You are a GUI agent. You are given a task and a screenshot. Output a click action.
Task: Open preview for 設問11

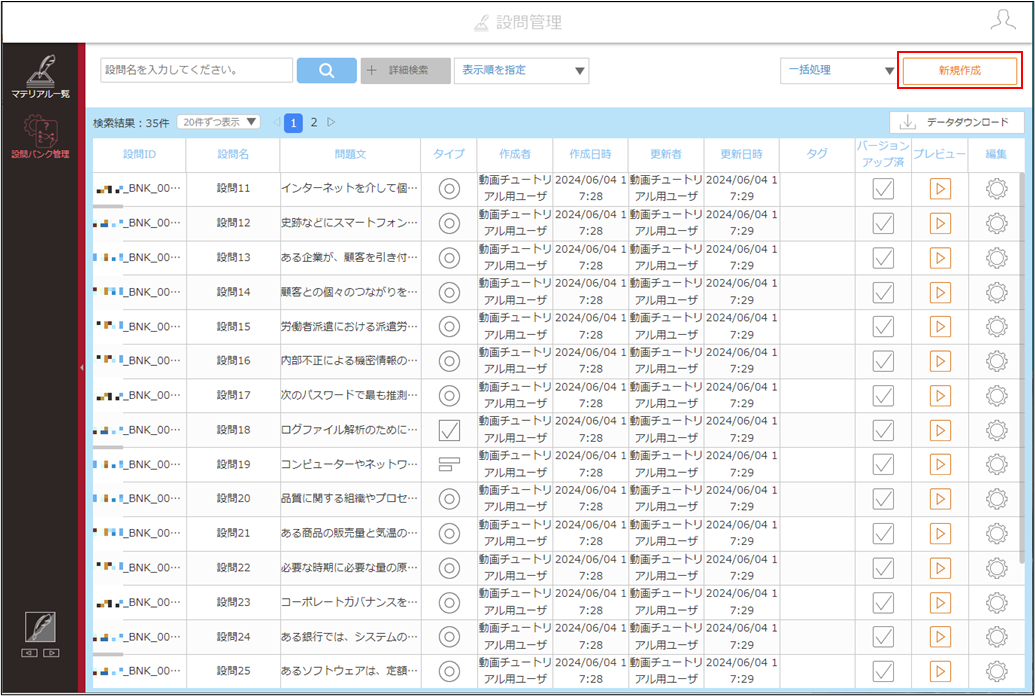(940, 189)
